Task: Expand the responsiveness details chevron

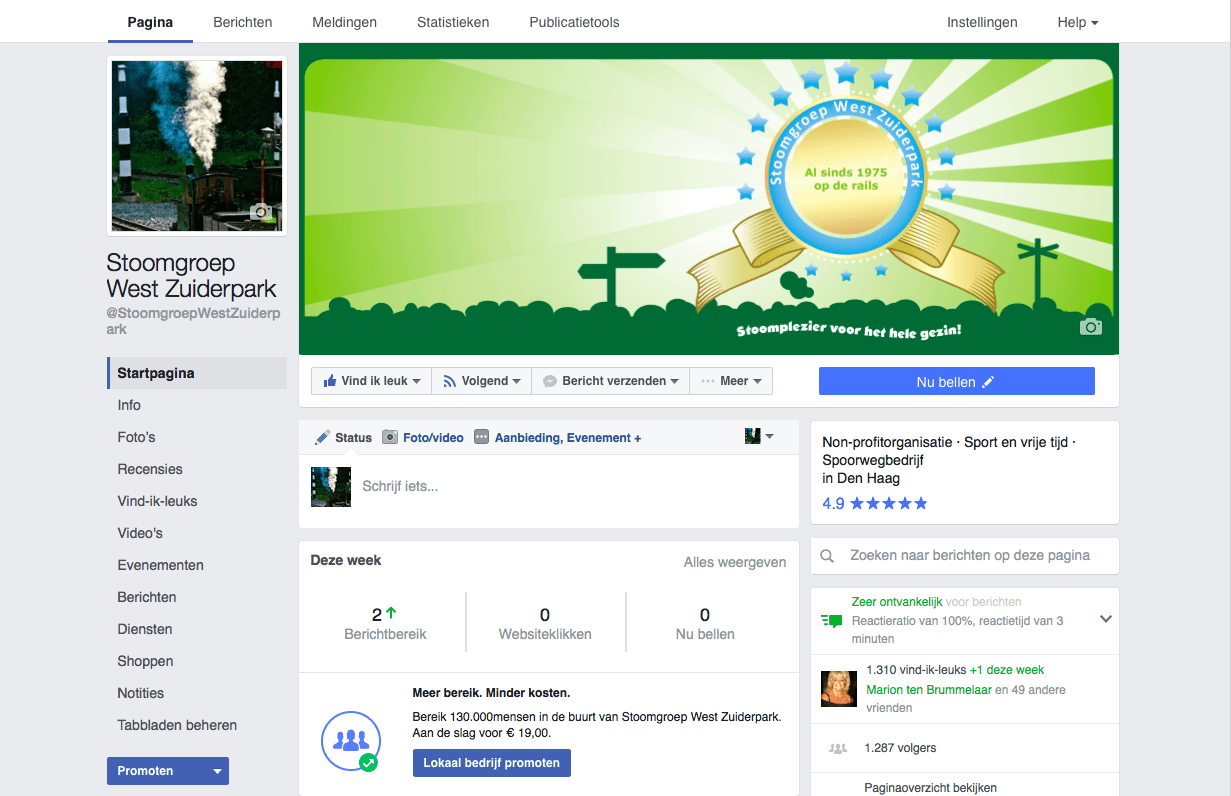Action: click(x=1106, y=619)
